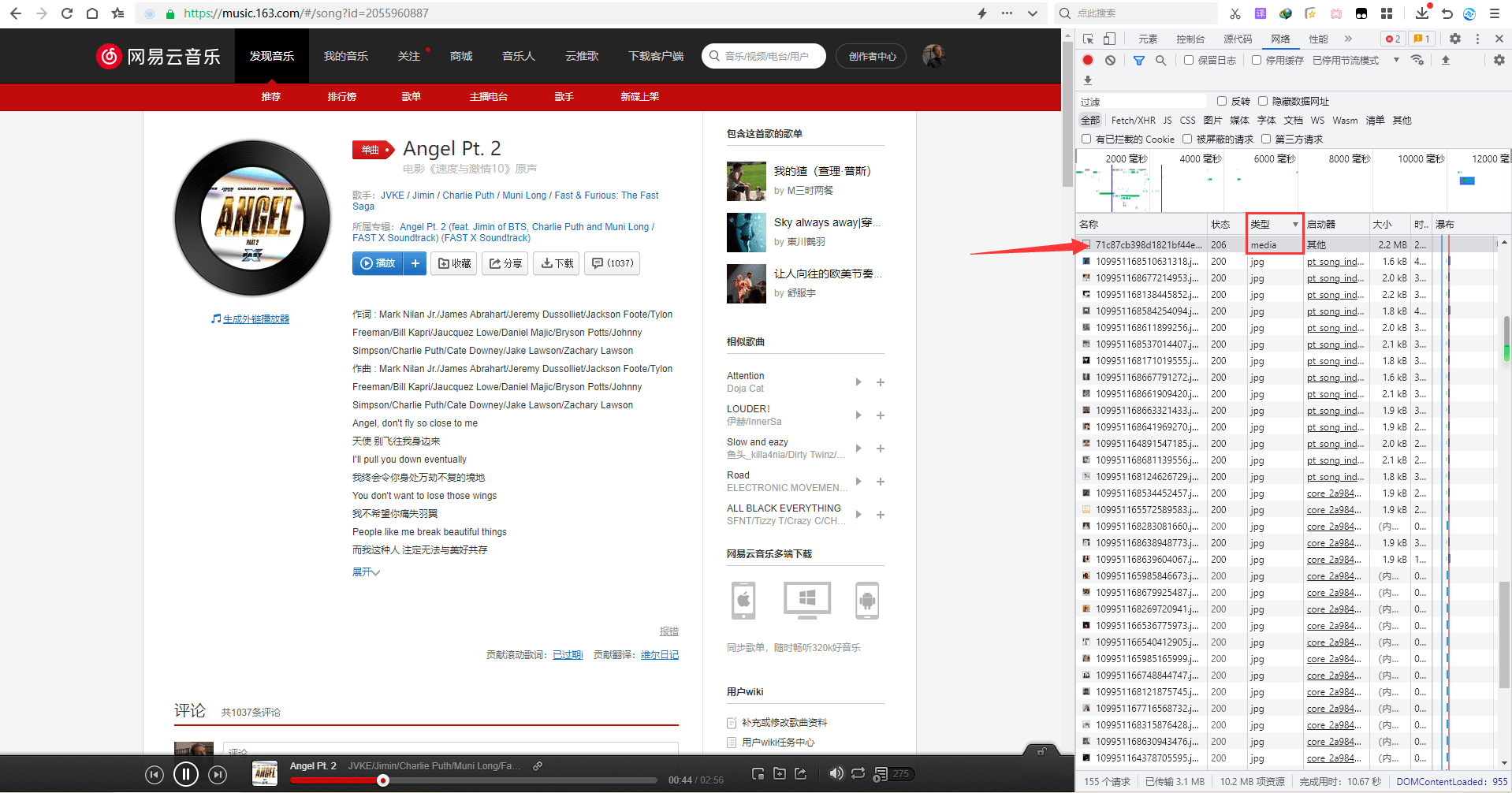Select the inspect element tool
This screenshot has width=1512, height=793.
click(x=1089, y=38)
